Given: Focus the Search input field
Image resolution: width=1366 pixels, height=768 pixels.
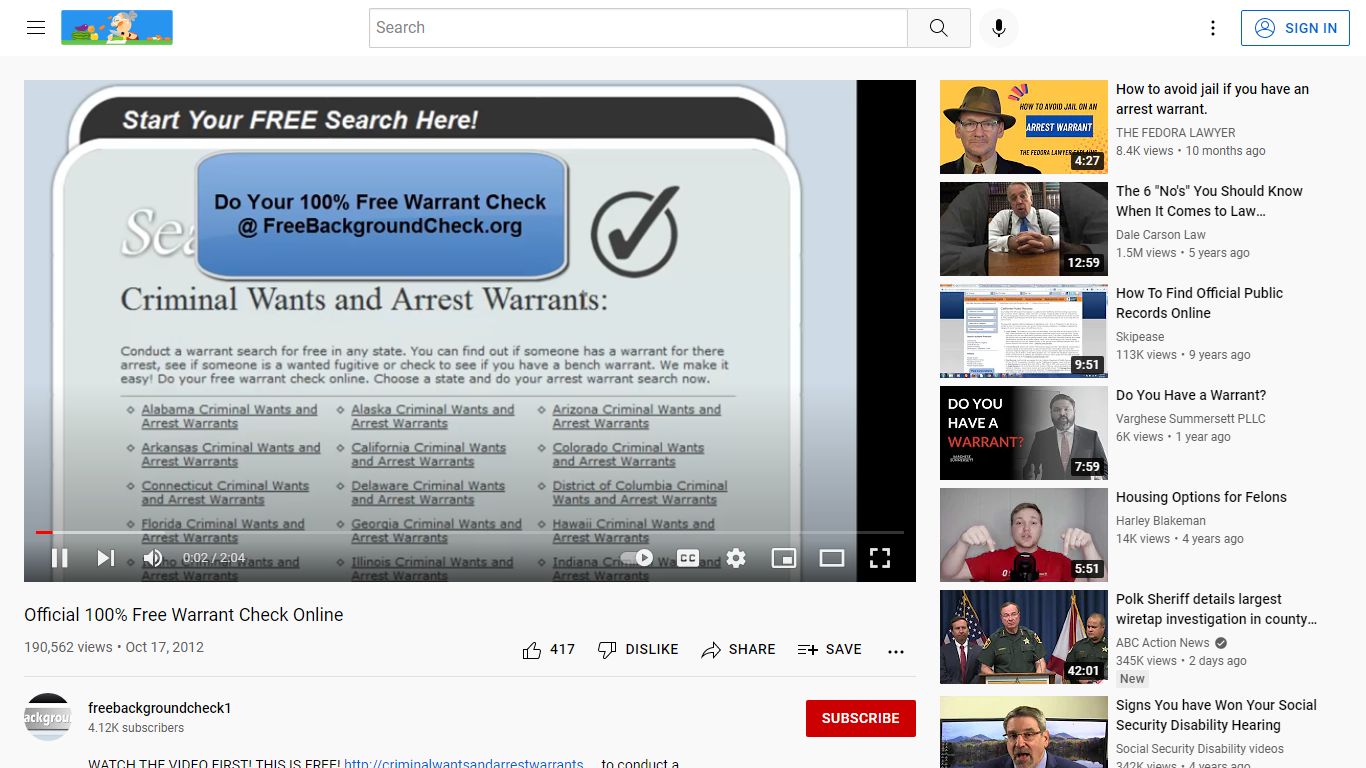Looking at the screenshot, I should 638,28.
